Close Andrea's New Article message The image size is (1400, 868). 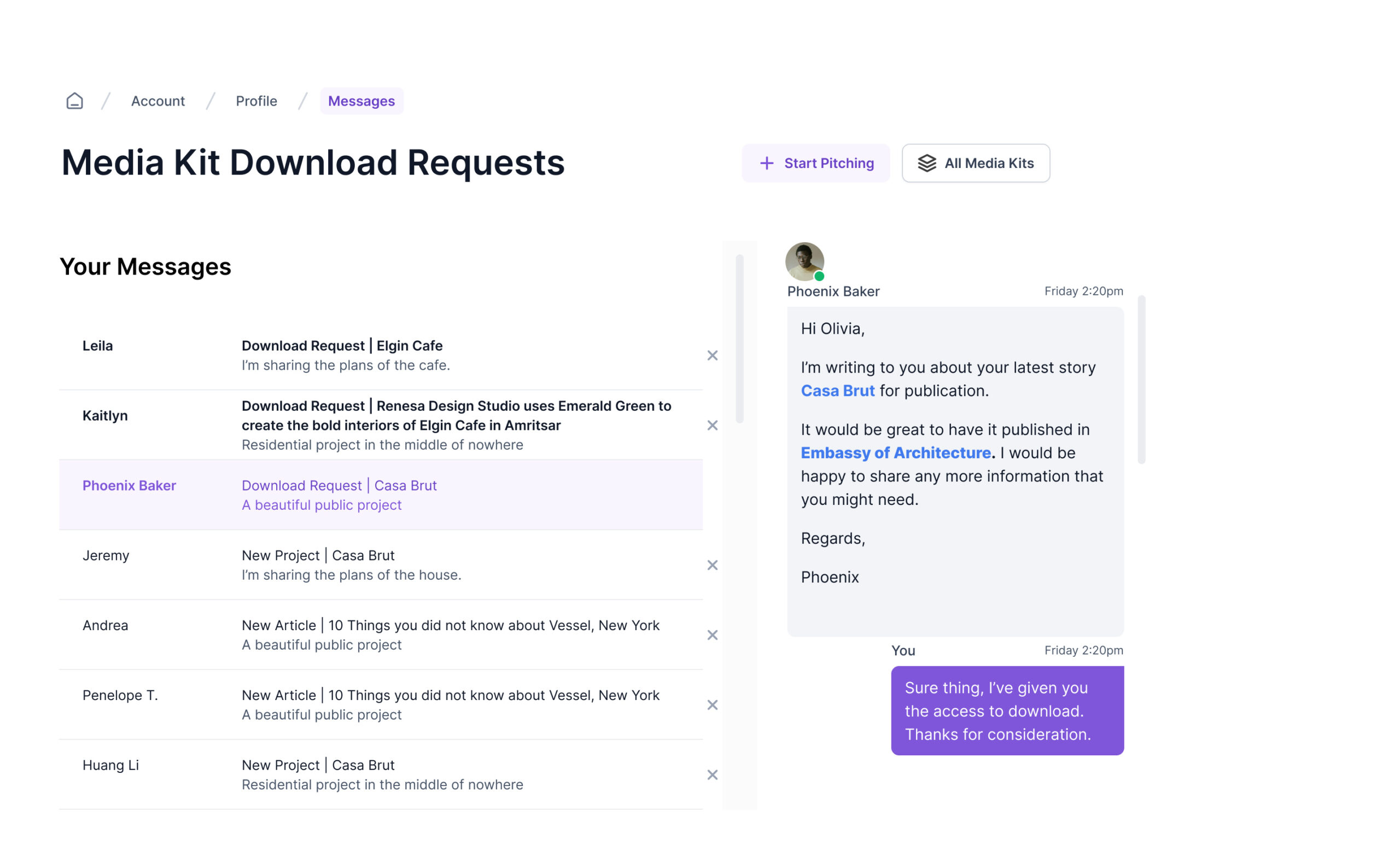tap(712, 635)
